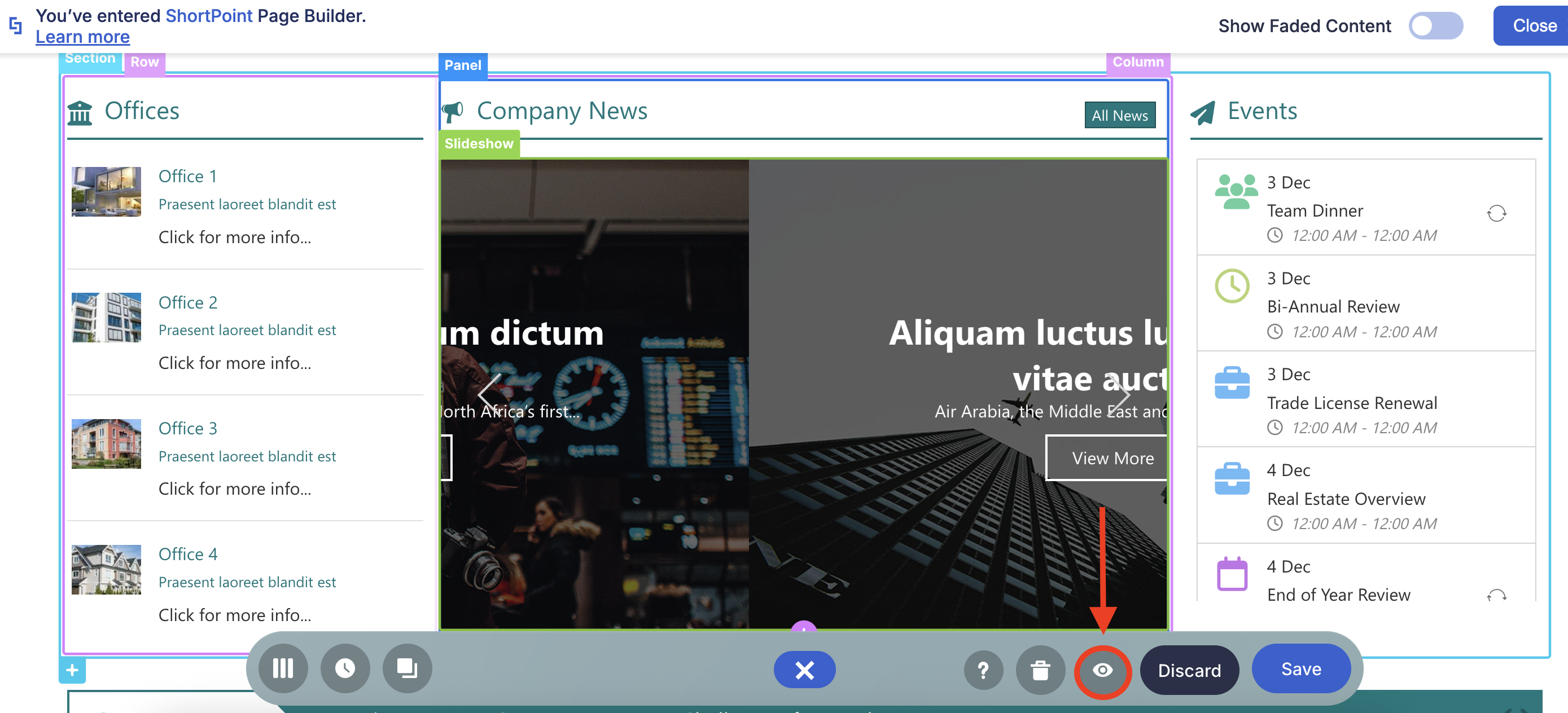Go to the previous slide in the slideshow
Viewport: 1568px width, 713px height.
click(x=489, y=394)
